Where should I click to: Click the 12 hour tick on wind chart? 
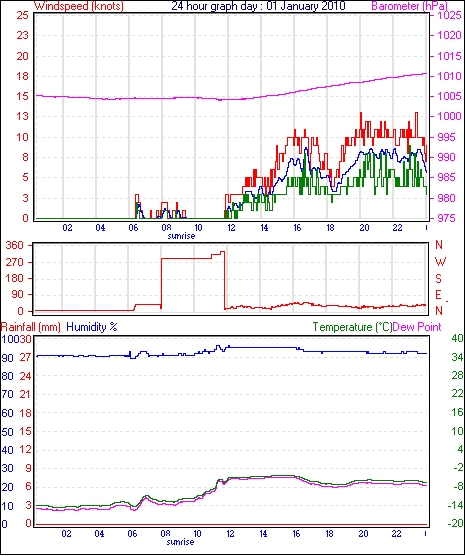point(231,228)
